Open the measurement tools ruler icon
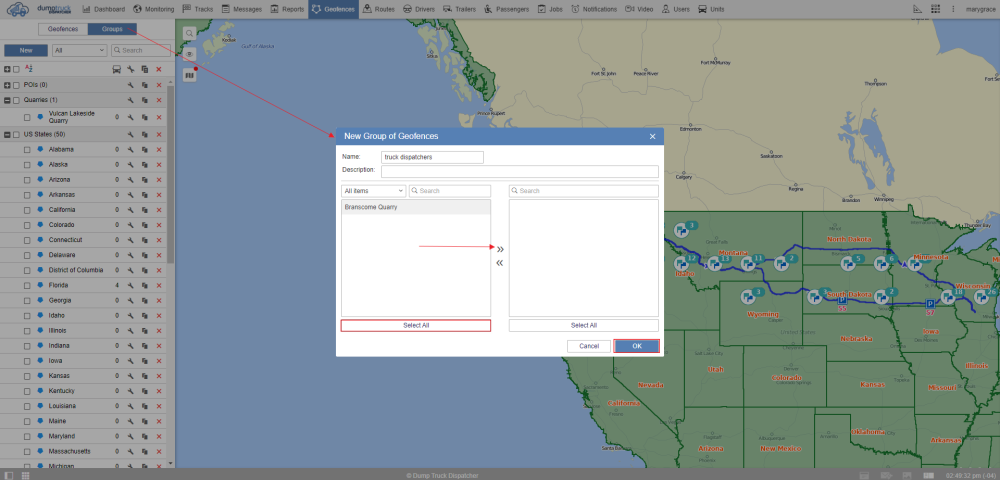The image size is (1000, 480). click(189, 74)
